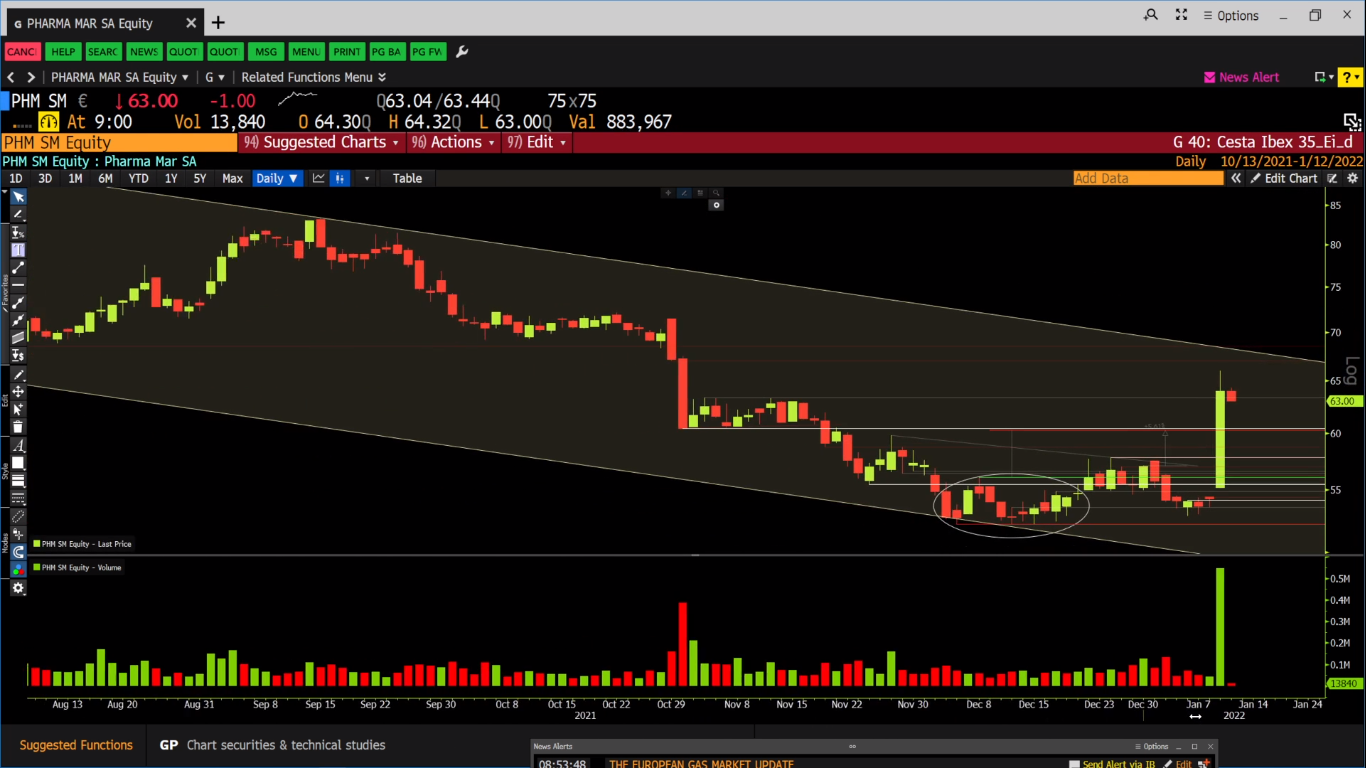Select the horizontal line drawing tool

(x=18, y=285)
